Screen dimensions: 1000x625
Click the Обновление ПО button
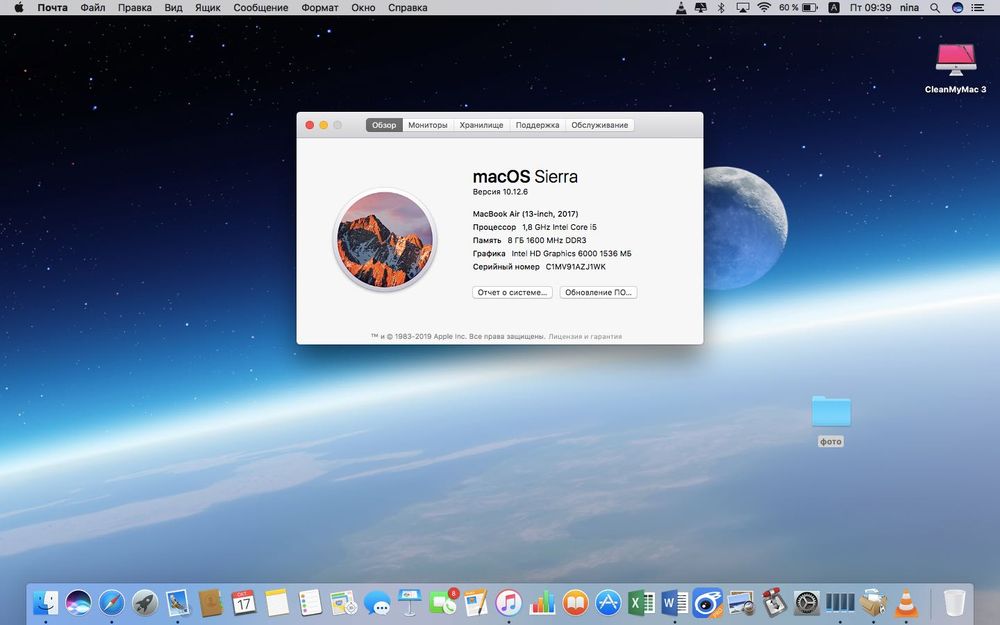click(598, 292)
